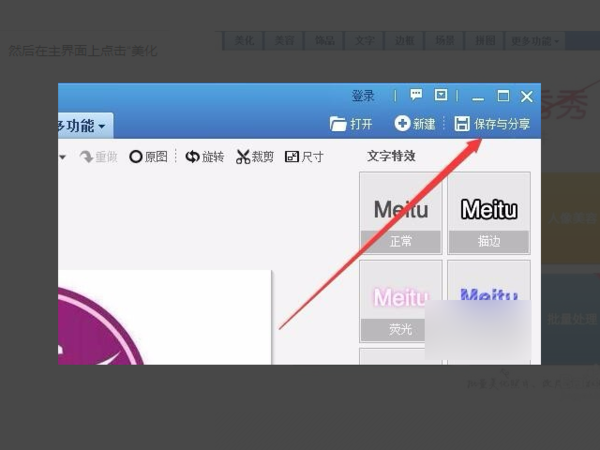The width and height of the screenshot is (600, 450).
Task: Click 人像美容 in background window
Action: (572, 218)
